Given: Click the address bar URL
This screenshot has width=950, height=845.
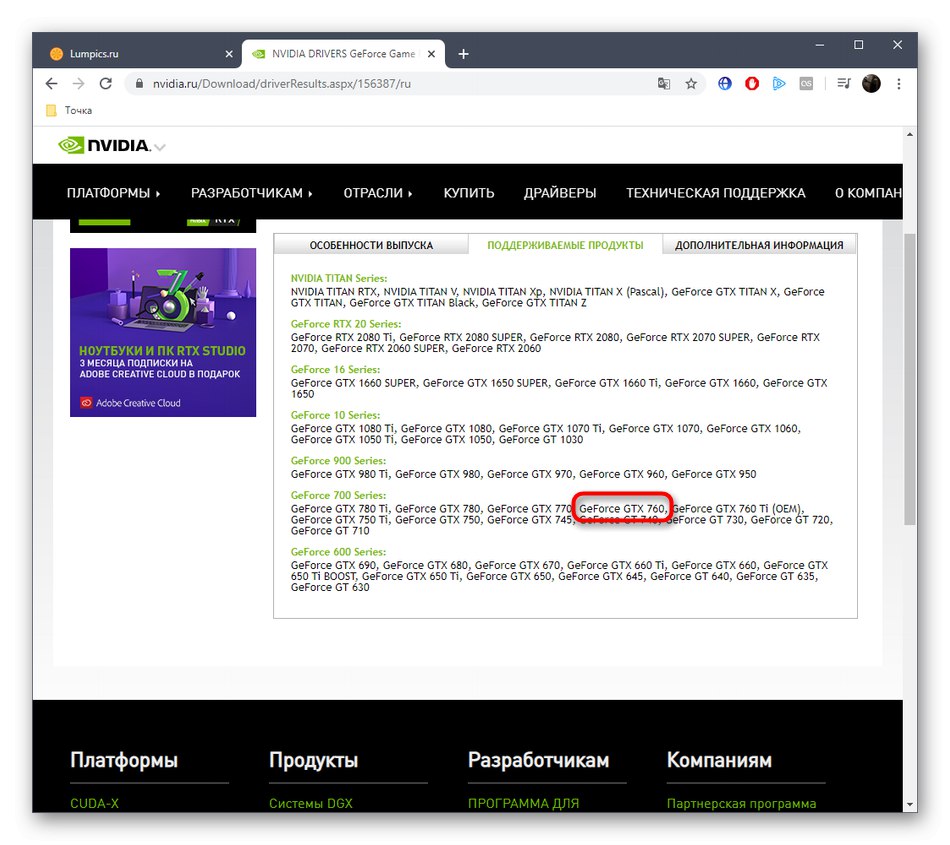Looking at the screenshot, I should click(282, 84).
